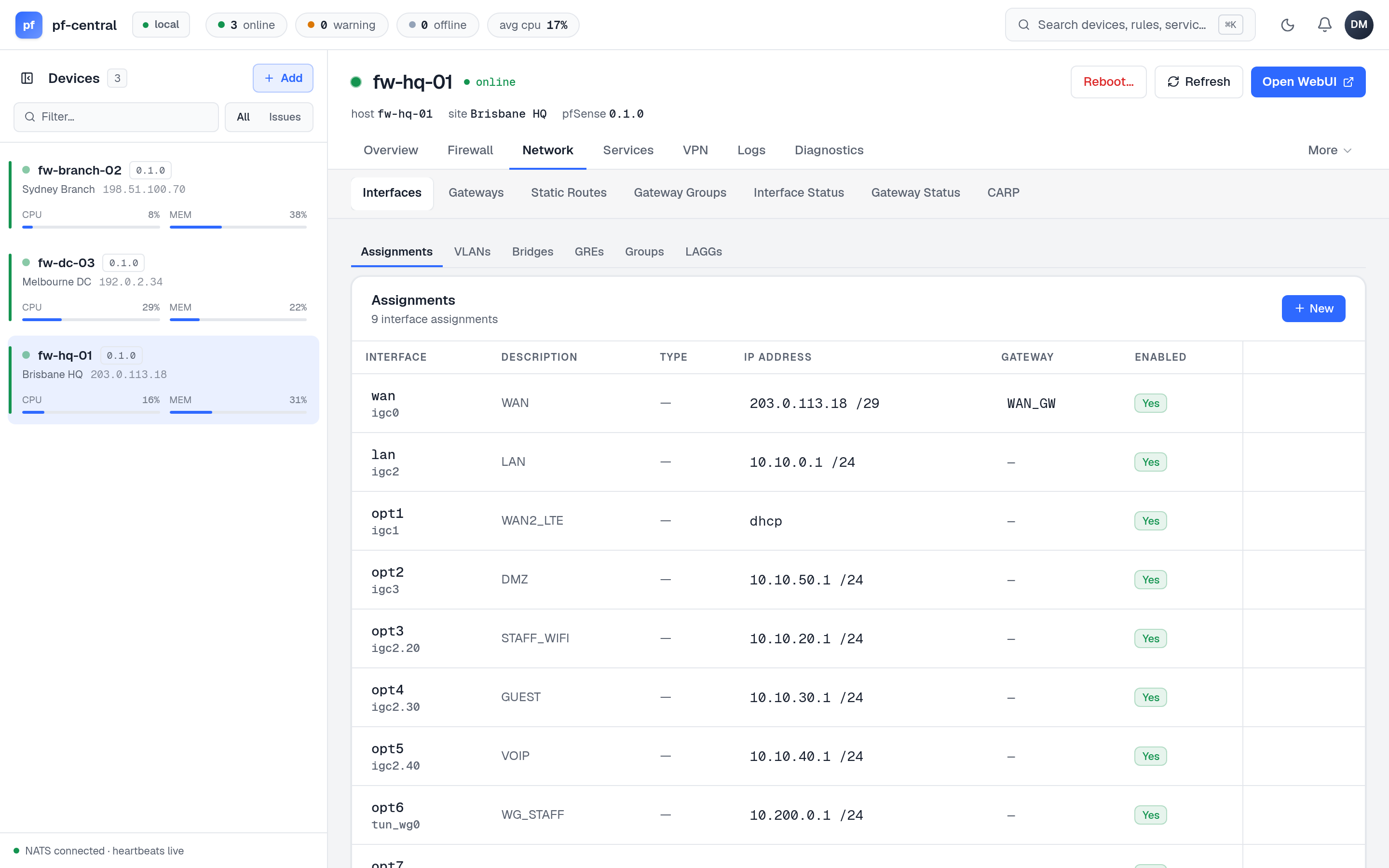This screenshot has height=868, width=1389.
Task: Show only Issues devices filter
Action: pyautogui.click(x=285, y=117)
